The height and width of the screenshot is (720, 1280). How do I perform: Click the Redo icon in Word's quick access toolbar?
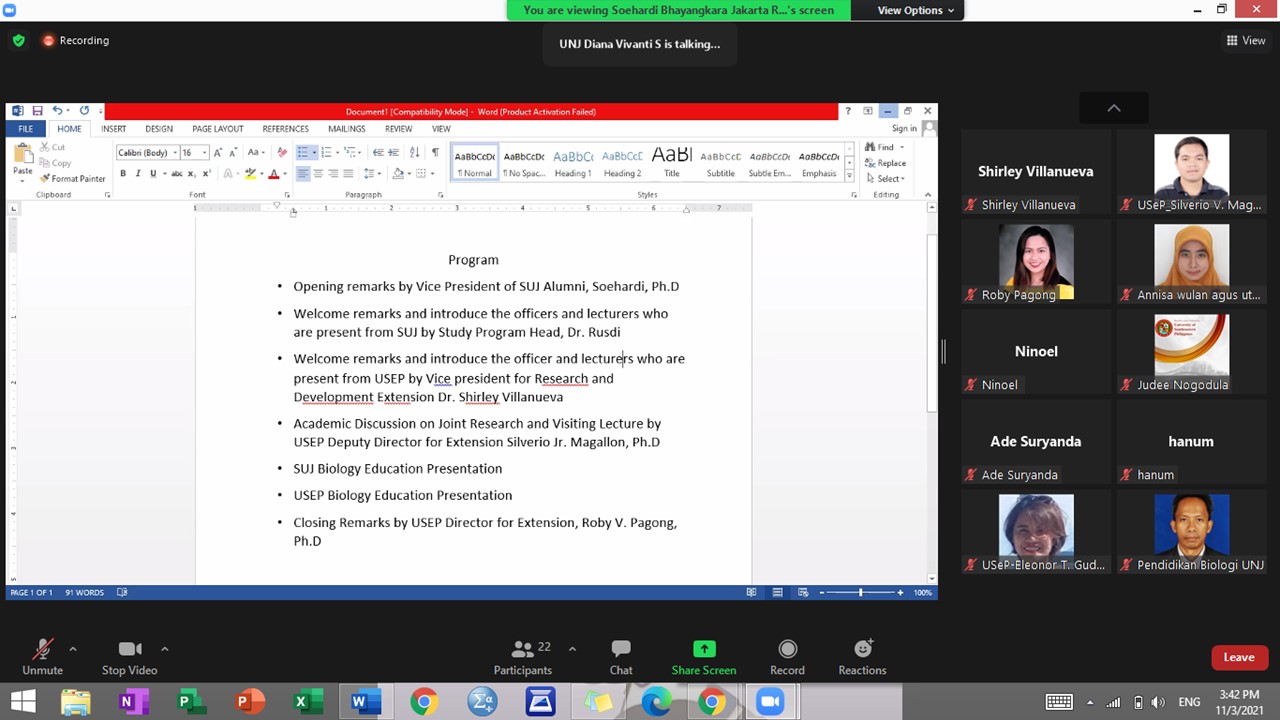tap(84, 111)
